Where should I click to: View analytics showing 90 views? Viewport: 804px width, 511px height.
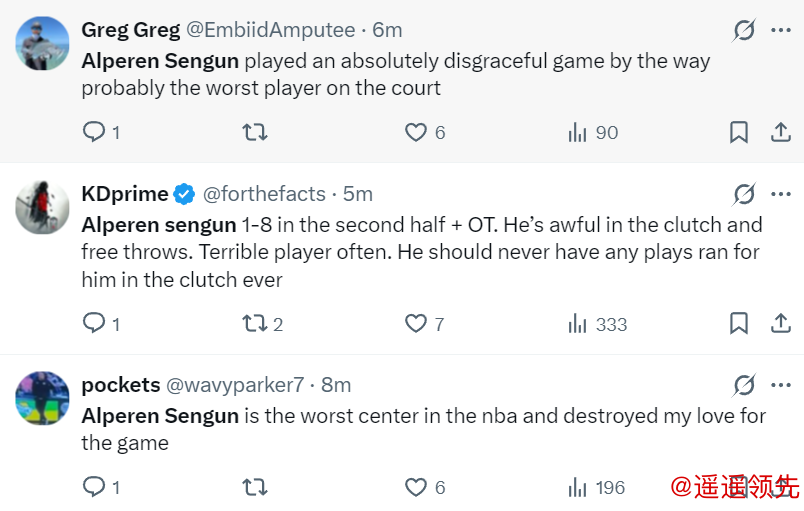pyautogui.click(x=593, y=132)
